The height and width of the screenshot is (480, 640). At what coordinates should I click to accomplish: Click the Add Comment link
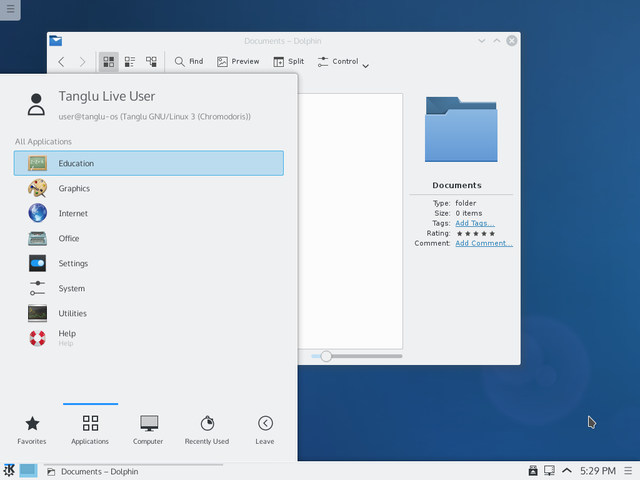(484, 243)
